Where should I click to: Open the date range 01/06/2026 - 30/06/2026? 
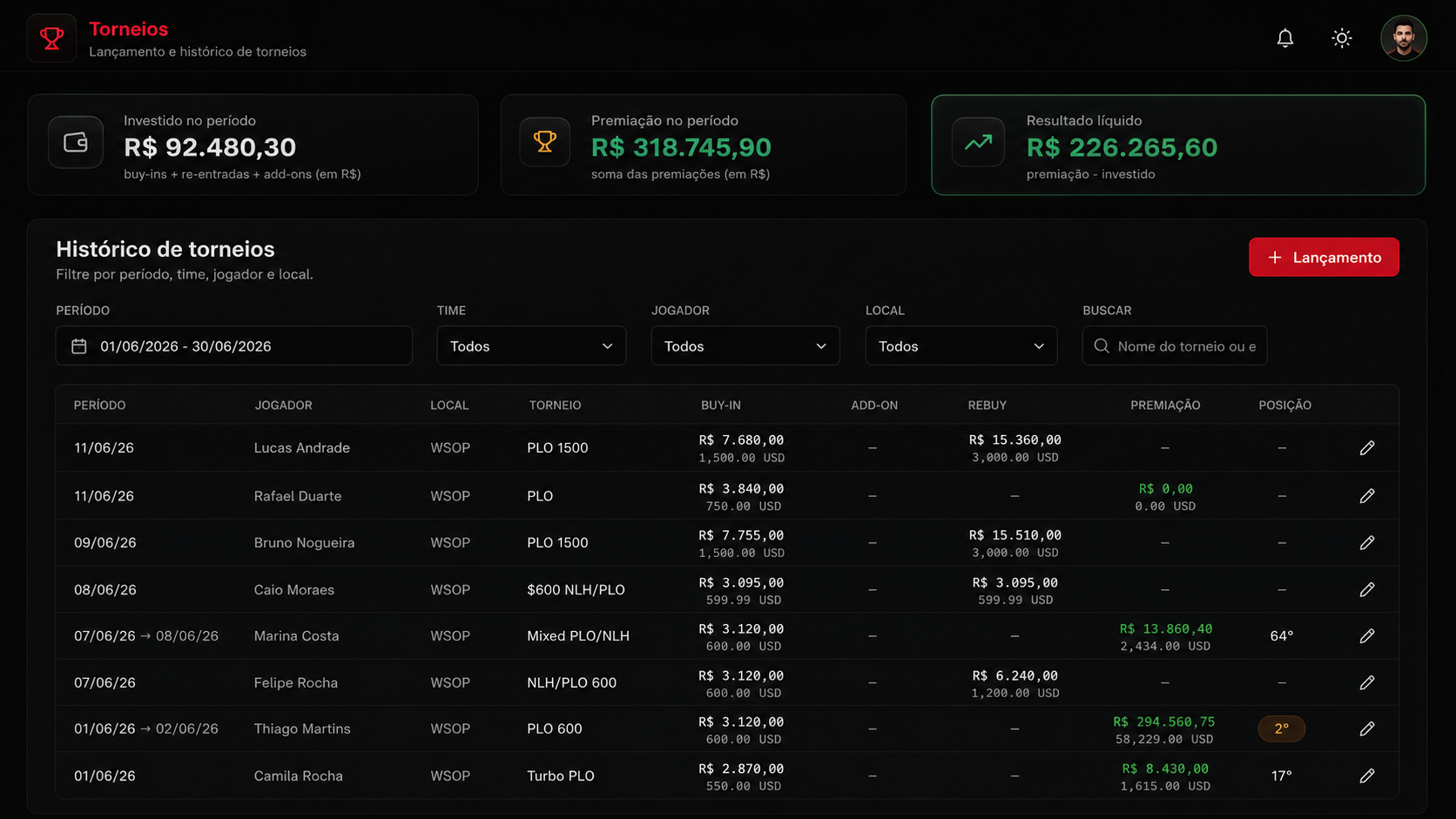click(234, 346)
